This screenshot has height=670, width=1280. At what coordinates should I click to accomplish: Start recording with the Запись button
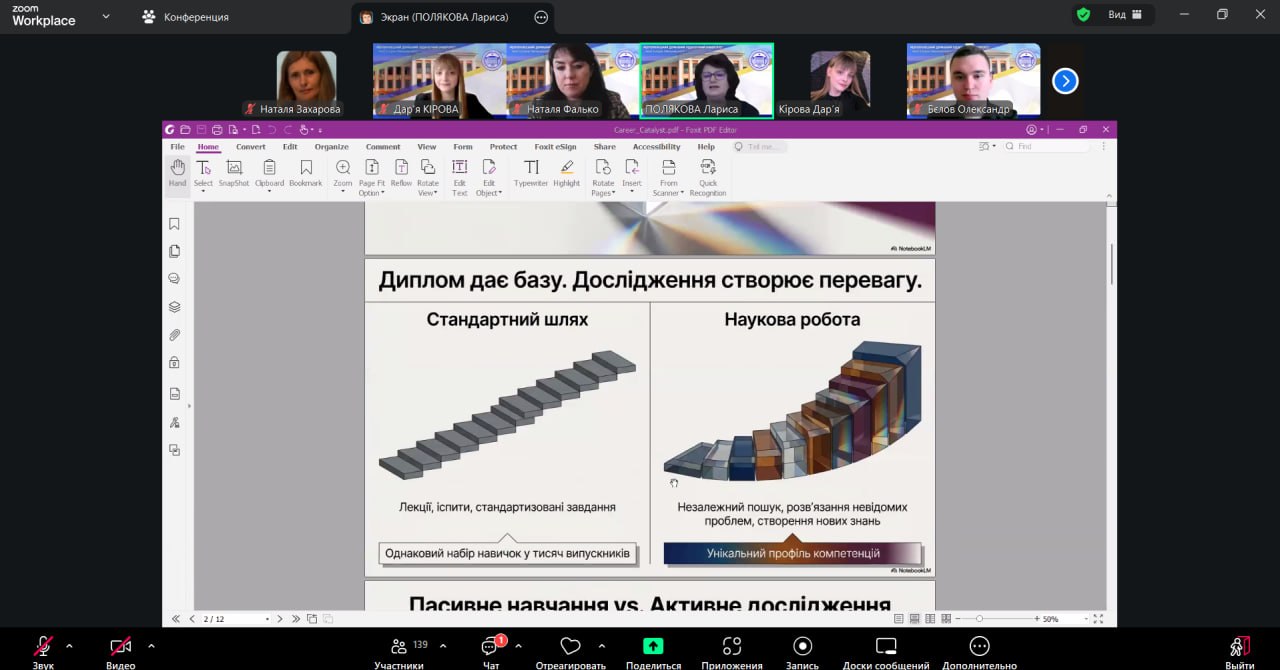pos(802,647)
